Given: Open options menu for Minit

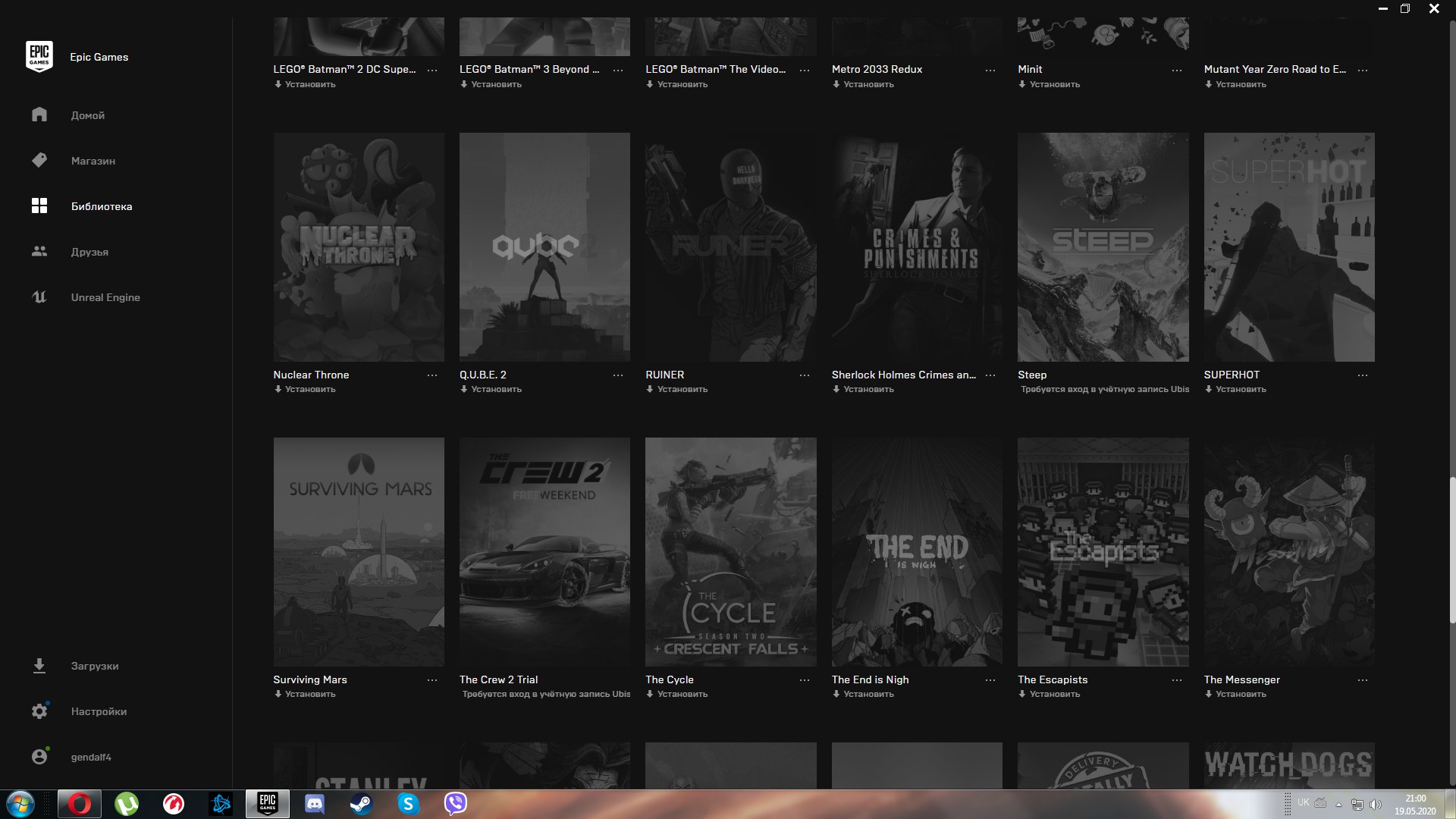Looking at the screenshot, I should click(1177, 70).
